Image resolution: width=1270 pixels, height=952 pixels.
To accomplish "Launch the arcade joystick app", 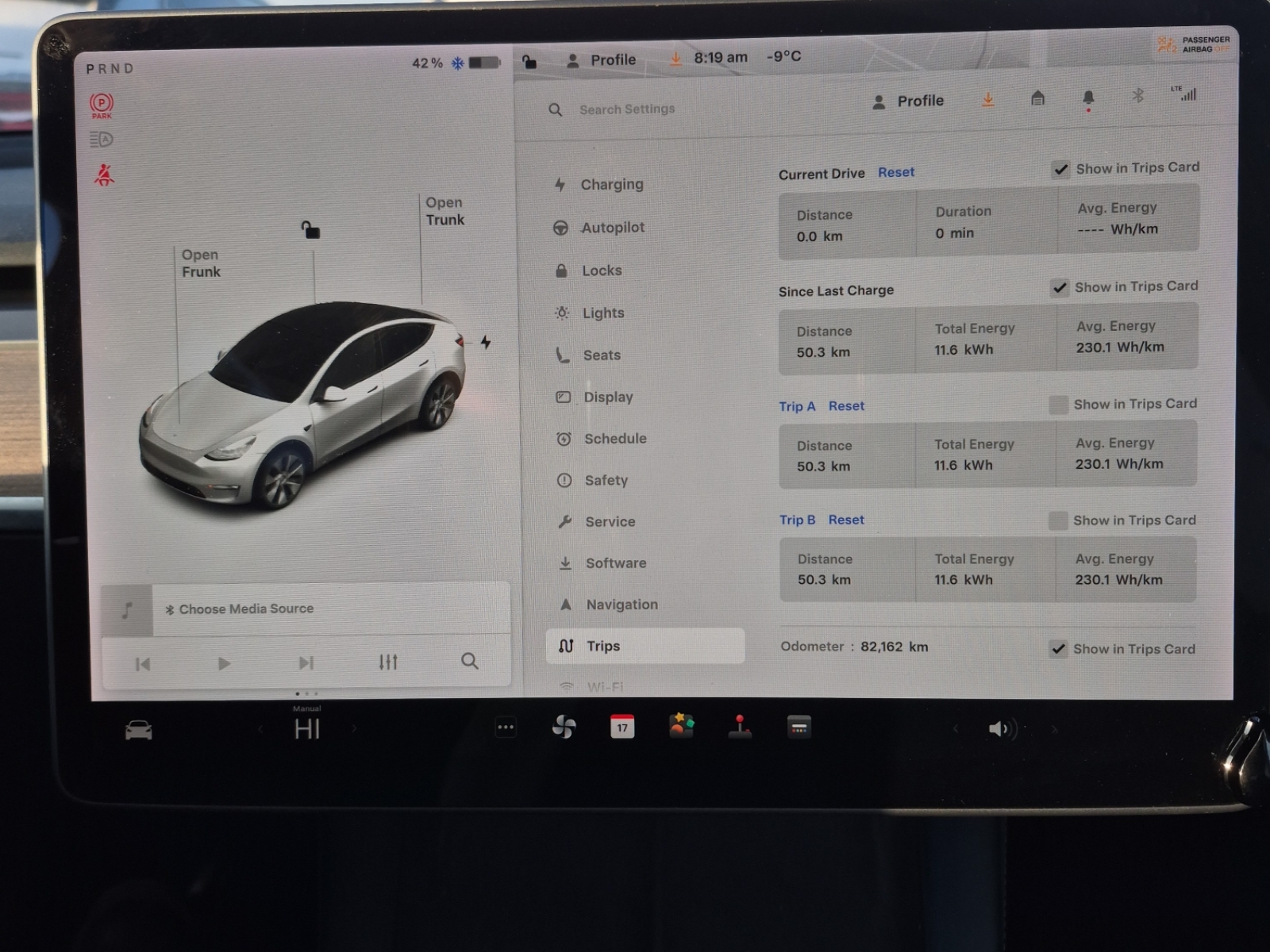I will click(x=740, y=727).
